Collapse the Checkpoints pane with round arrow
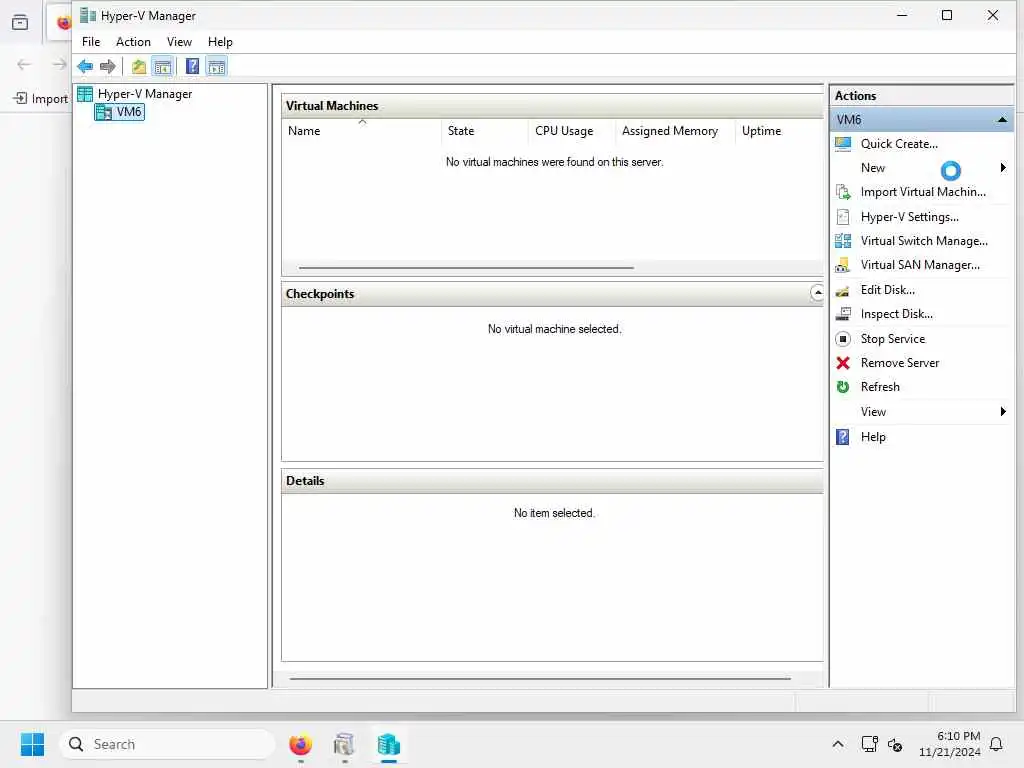 coord(817,293)
